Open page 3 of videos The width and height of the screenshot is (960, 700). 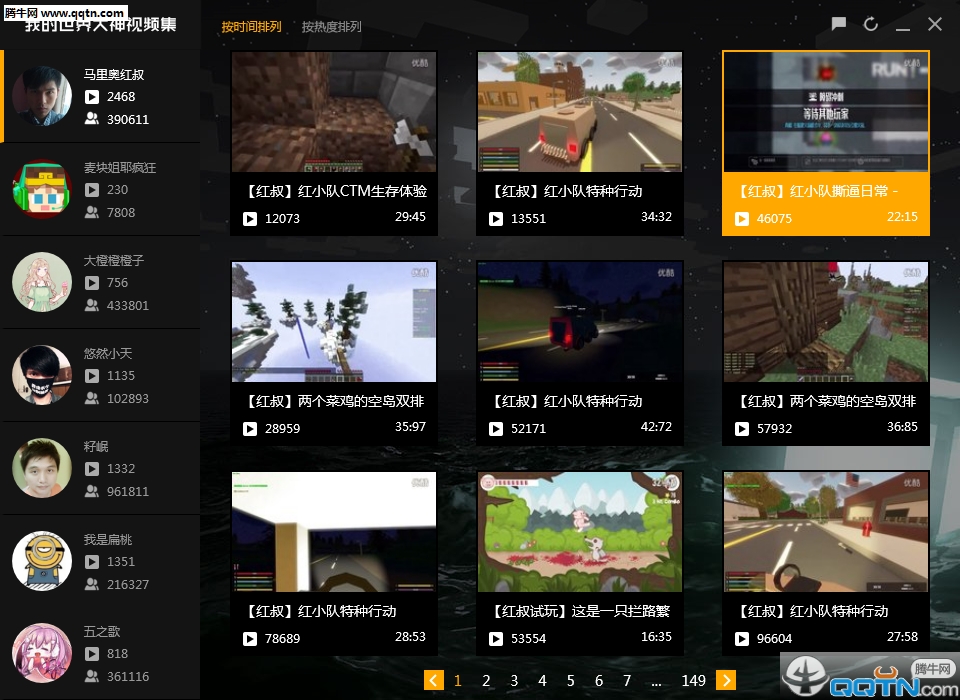click(x=514, y=680)
